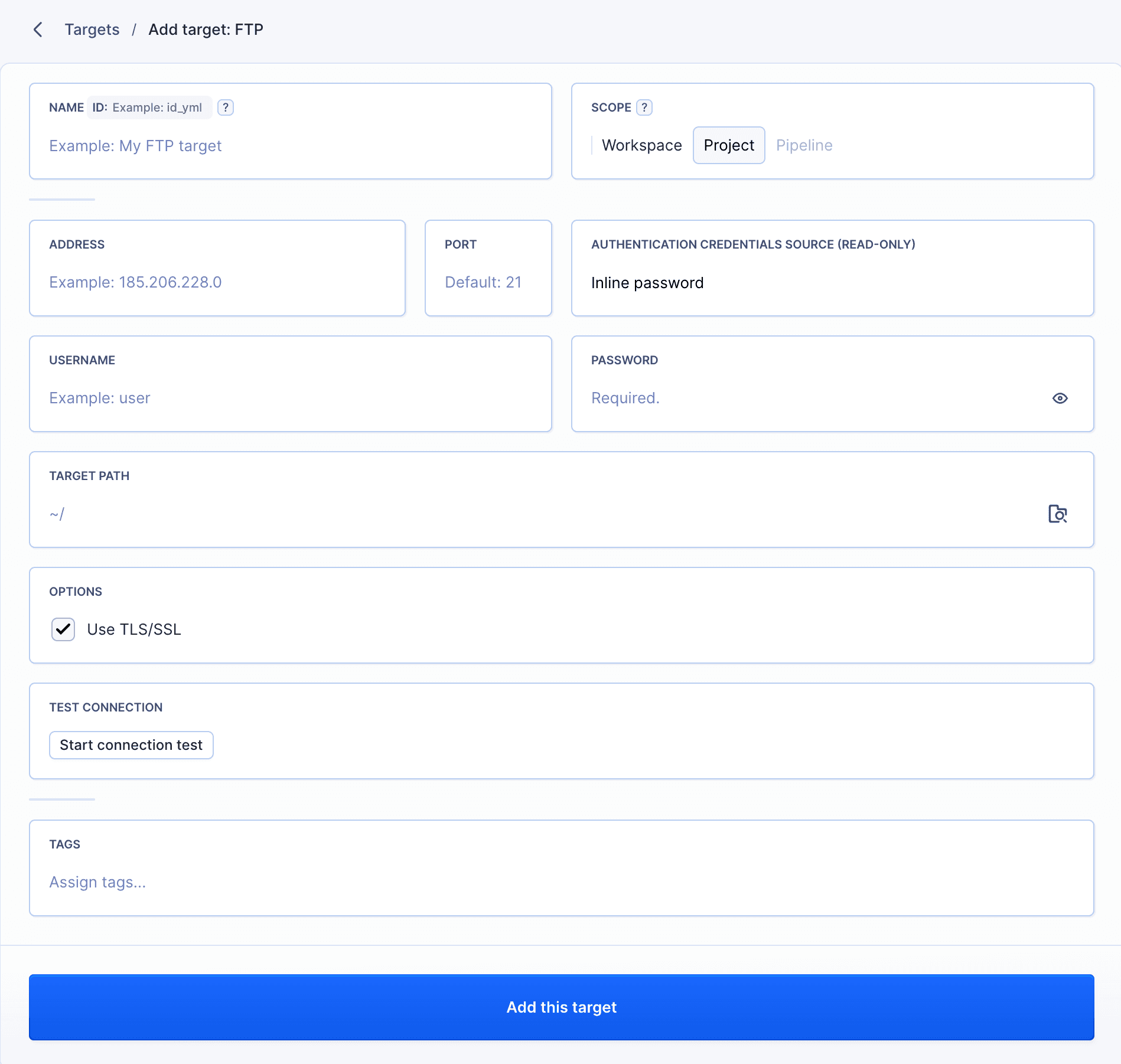Screen dimensions: 1121x1064
Task: Reveal password with the eye icon
Action: 1060,399
